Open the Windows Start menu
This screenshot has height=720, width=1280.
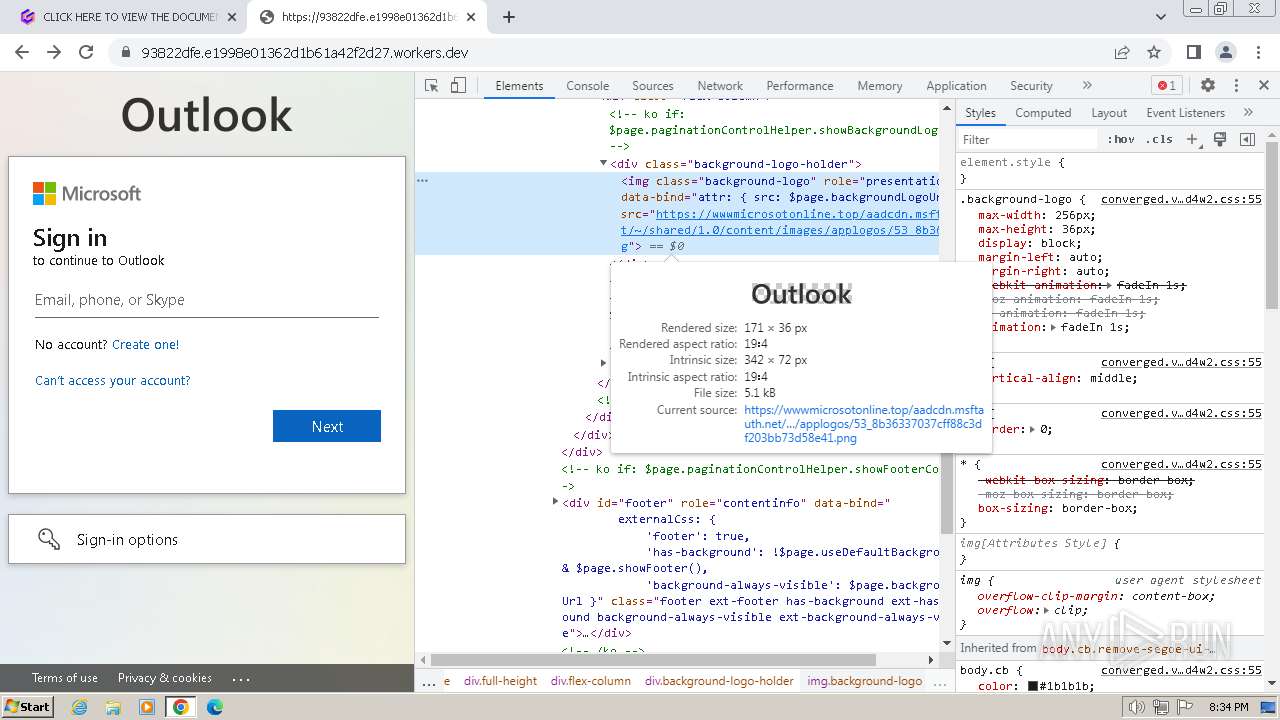point(28,706)
